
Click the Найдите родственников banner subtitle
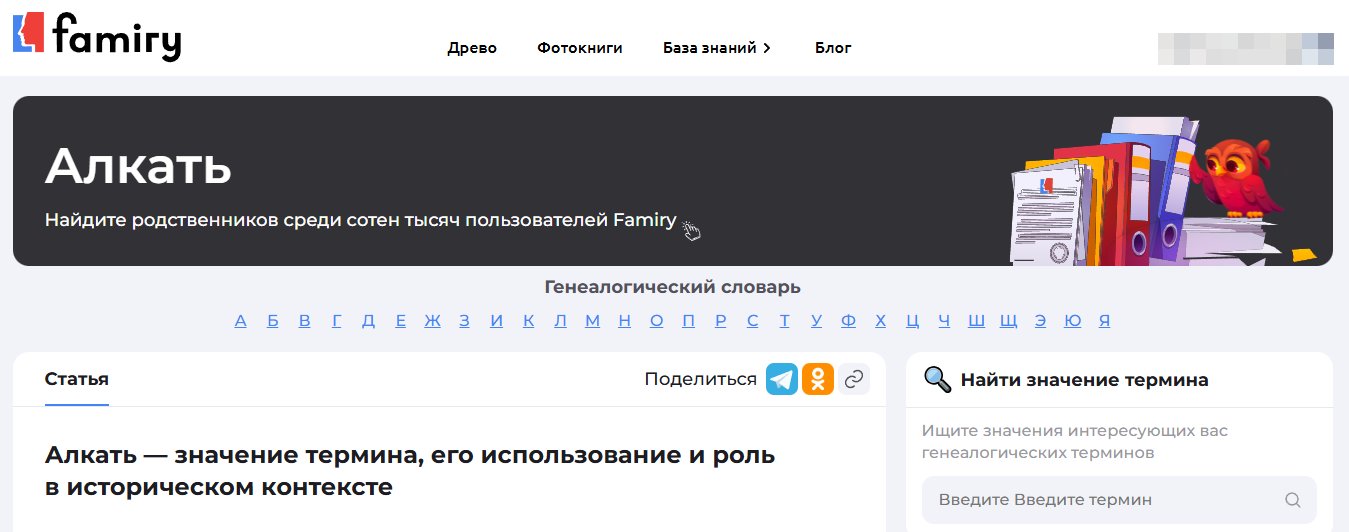click(361, 220)
